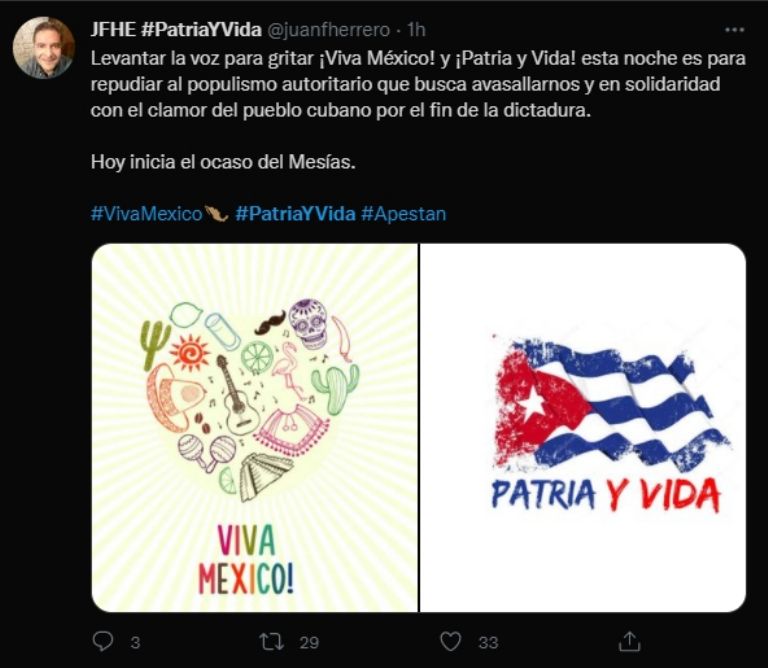768x668 pixels.
Task: Click the @juanfherrero handle
Action: (328, 30)
